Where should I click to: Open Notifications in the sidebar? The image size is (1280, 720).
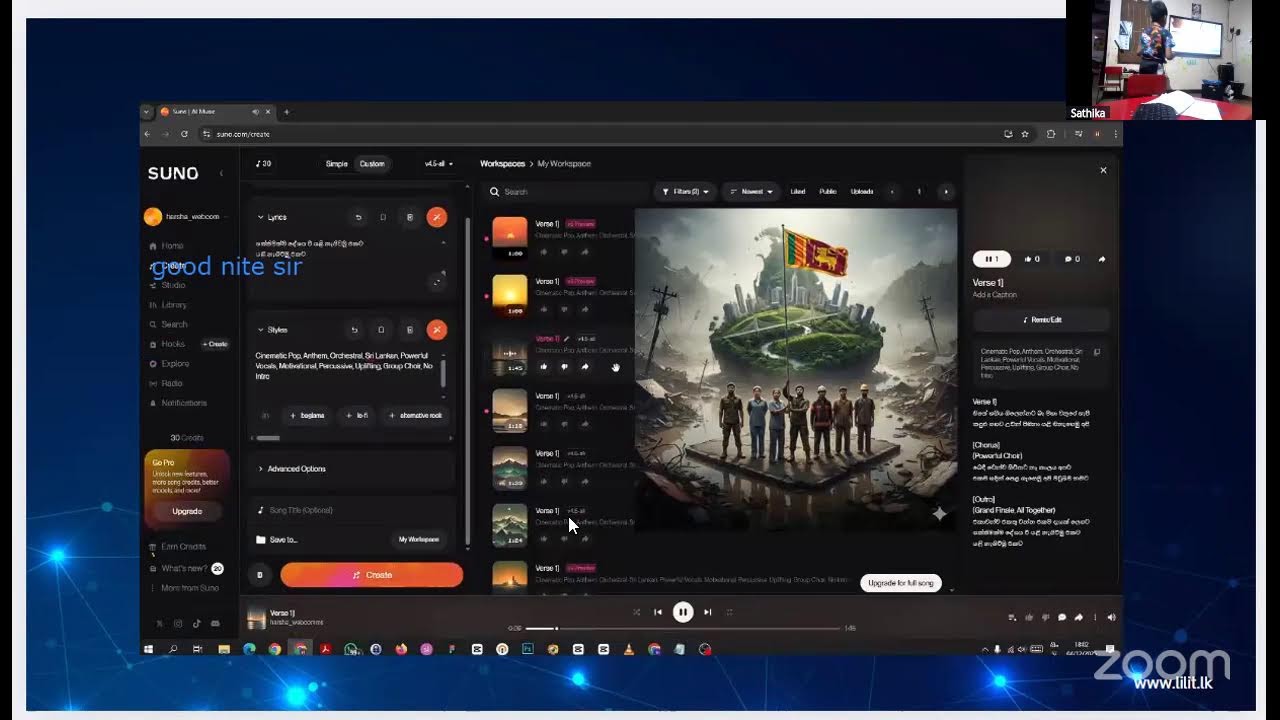coord(177,403)
